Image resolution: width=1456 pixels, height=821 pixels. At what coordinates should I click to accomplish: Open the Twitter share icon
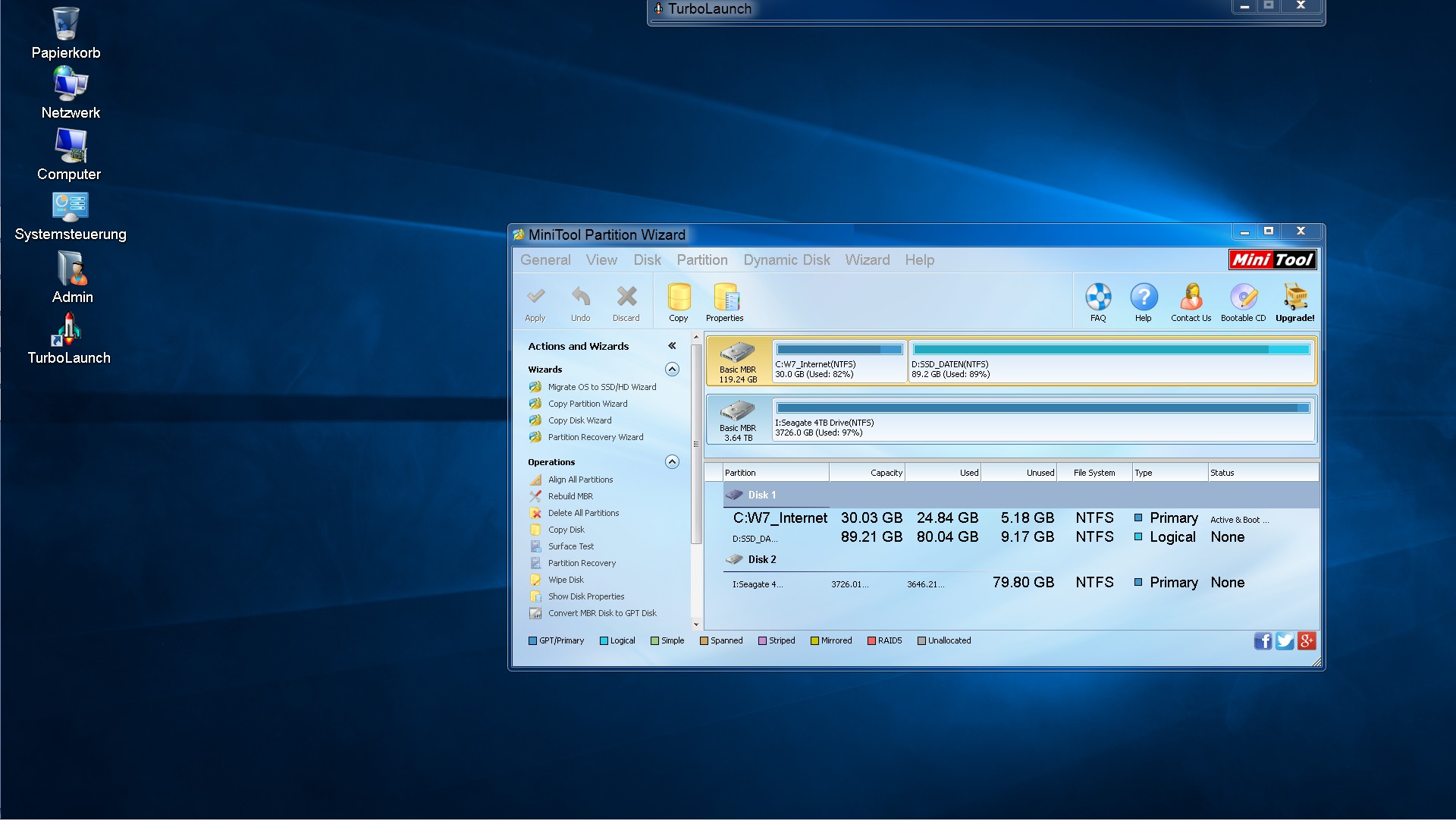tap(1285, 642)
